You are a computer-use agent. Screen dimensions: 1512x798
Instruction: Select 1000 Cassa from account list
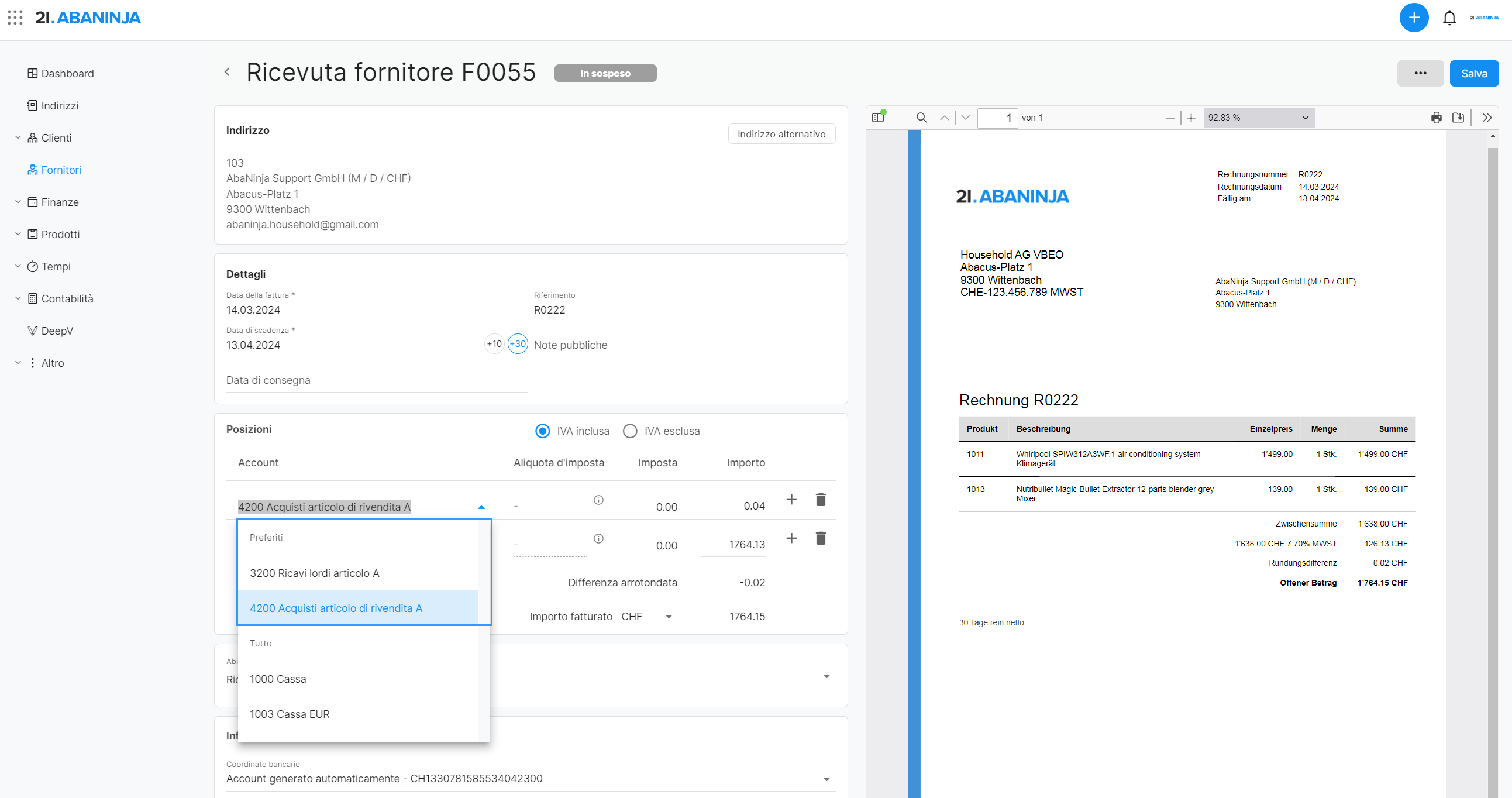(x=278, y=679)
